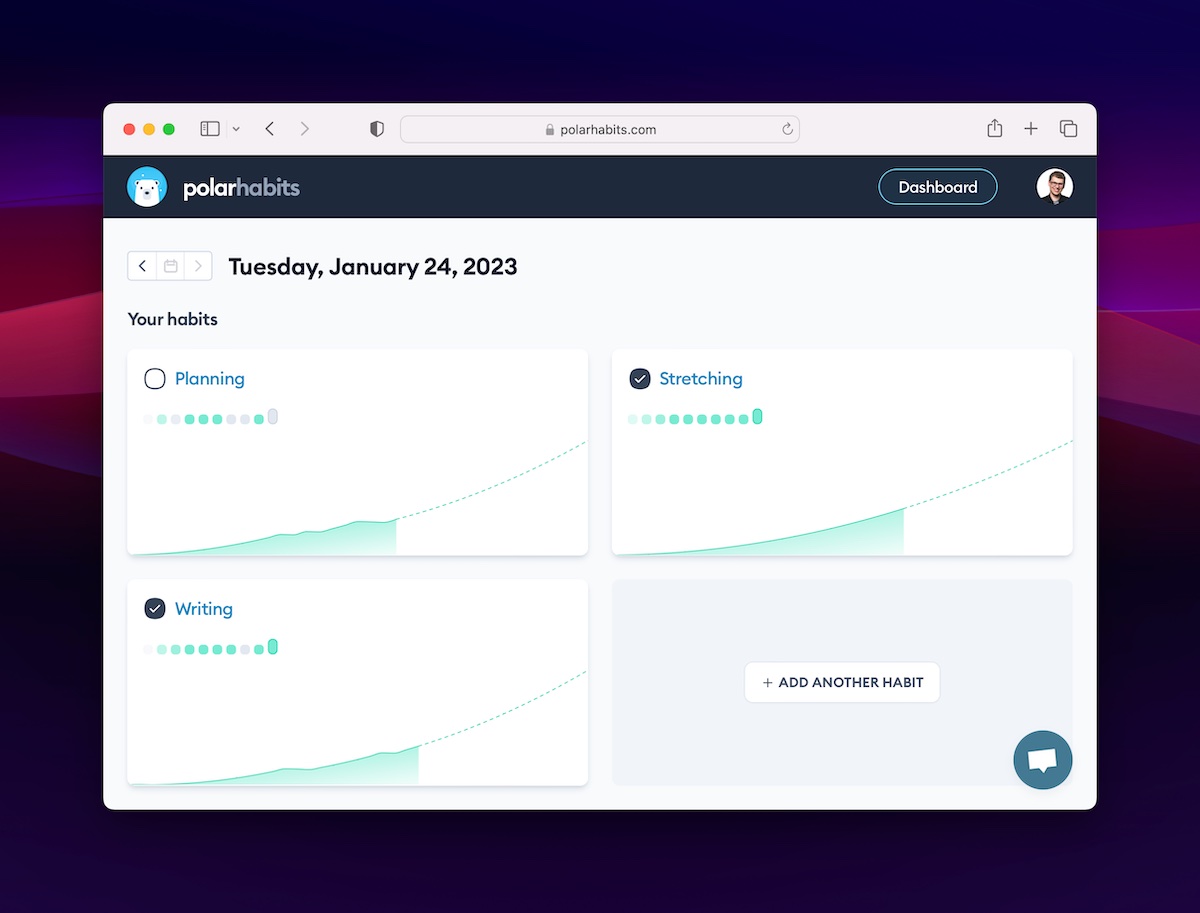The image size is (1200, 913).
Task: Show the tab overview
Action: pos(1068,129)
